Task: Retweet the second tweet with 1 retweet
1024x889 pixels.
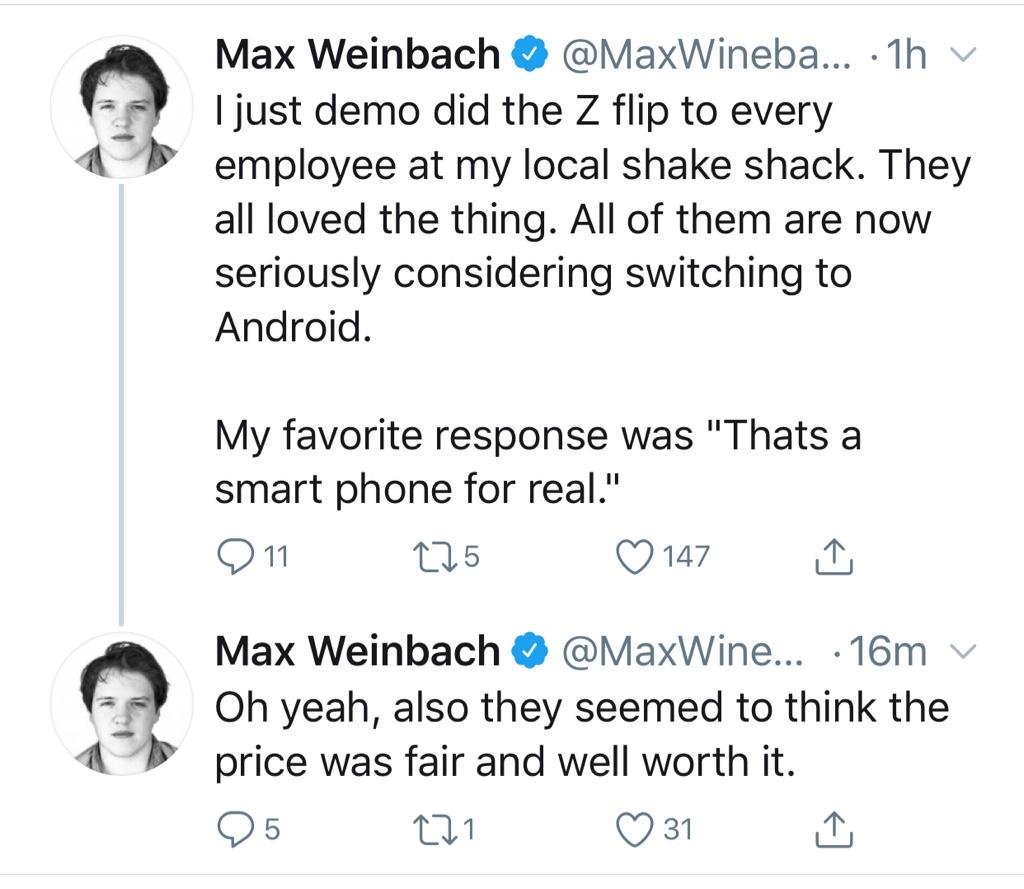Action: coord(431,829)
